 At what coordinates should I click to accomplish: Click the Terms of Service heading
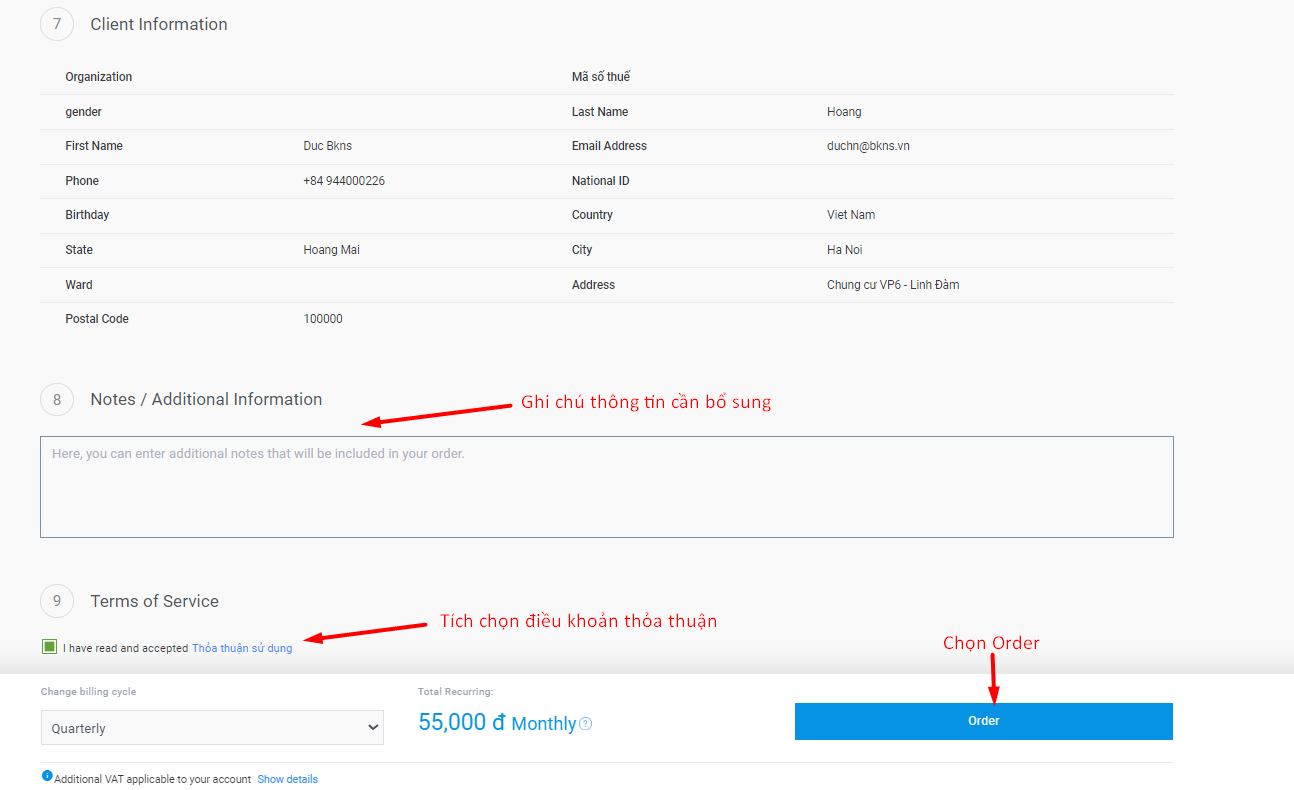pyautogui.click(x=154, y=601)
